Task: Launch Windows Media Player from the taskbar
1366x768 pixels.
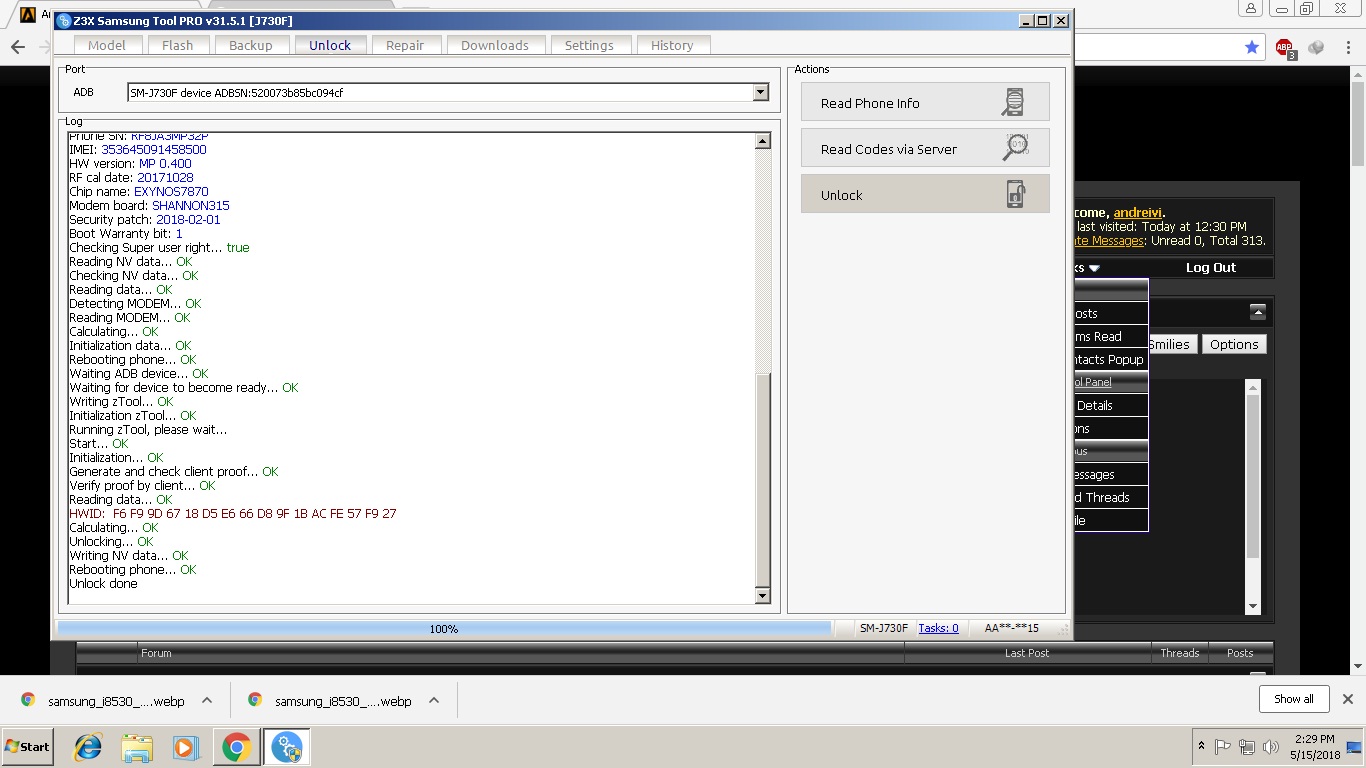Action: coord(185,747)
